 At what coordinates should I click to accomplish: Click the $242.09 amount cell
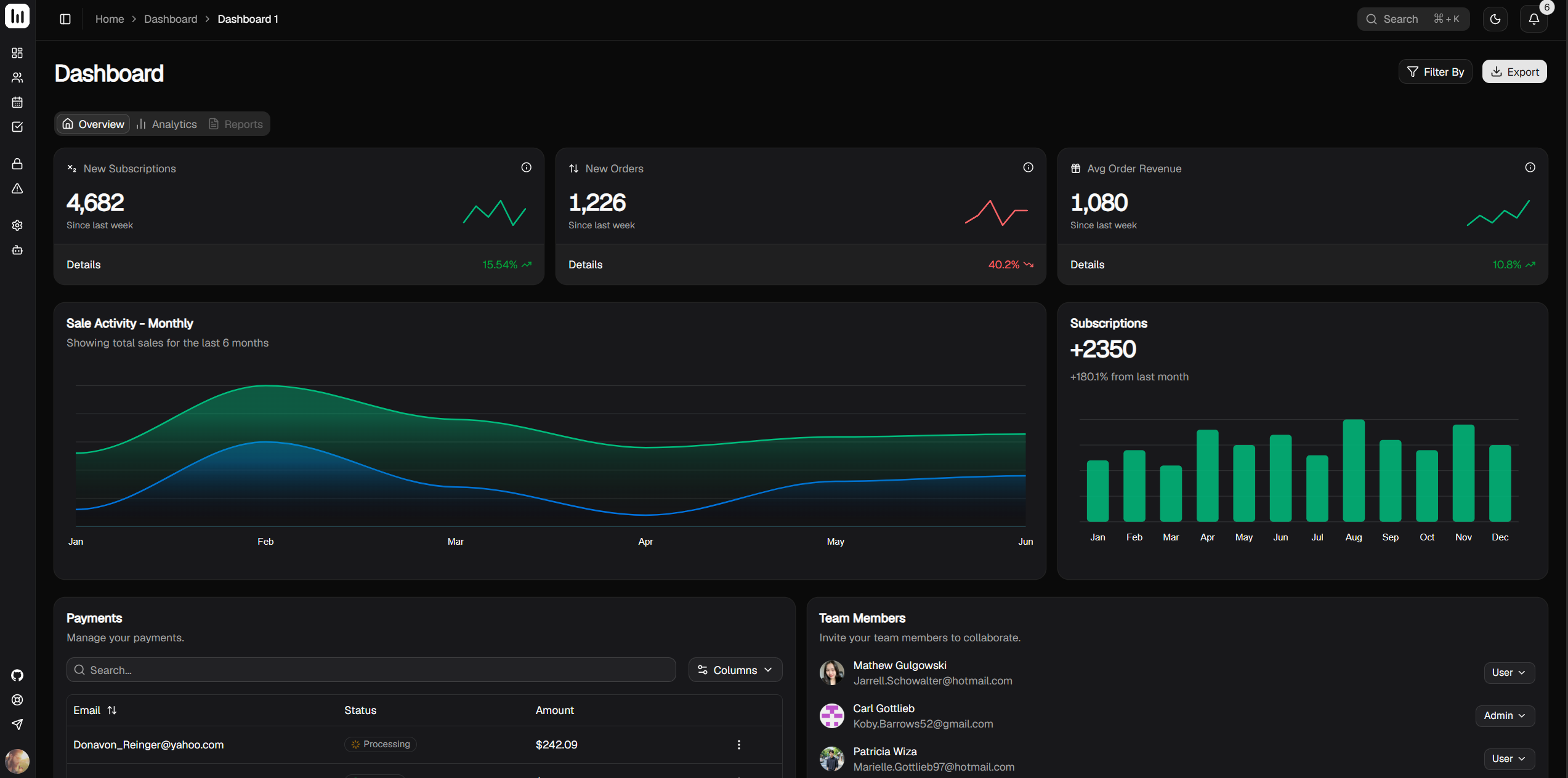coord(557,745)
